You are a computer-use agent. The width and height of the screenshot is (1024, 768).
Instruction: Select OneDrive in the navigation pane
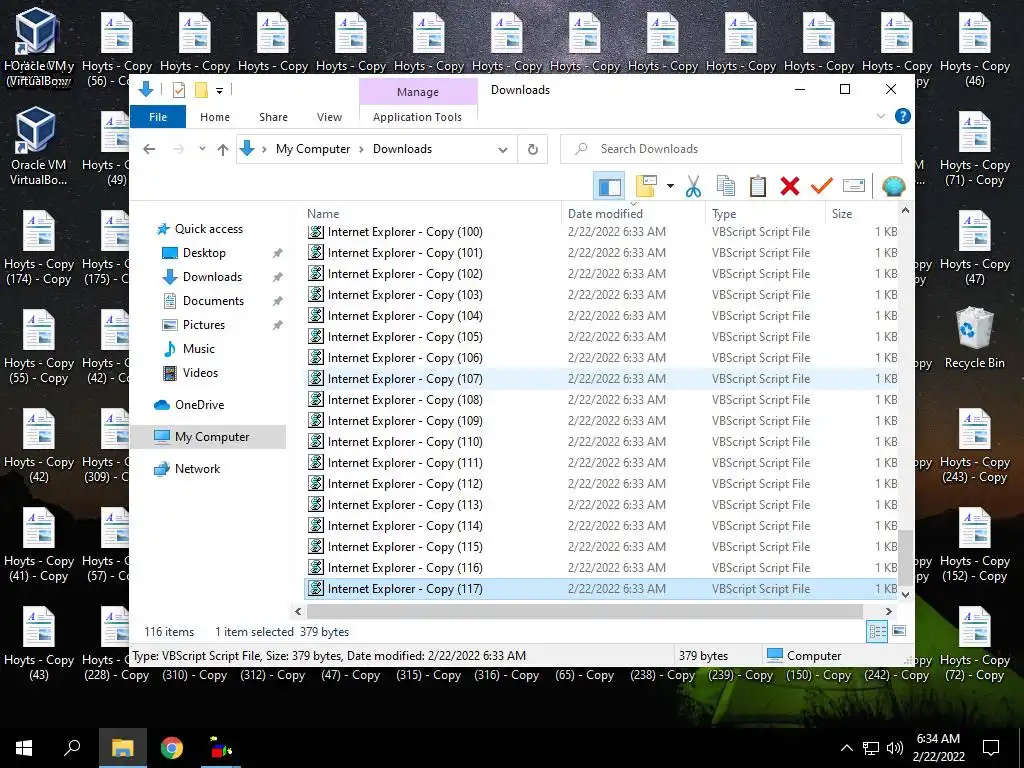[x=199, y=405]
